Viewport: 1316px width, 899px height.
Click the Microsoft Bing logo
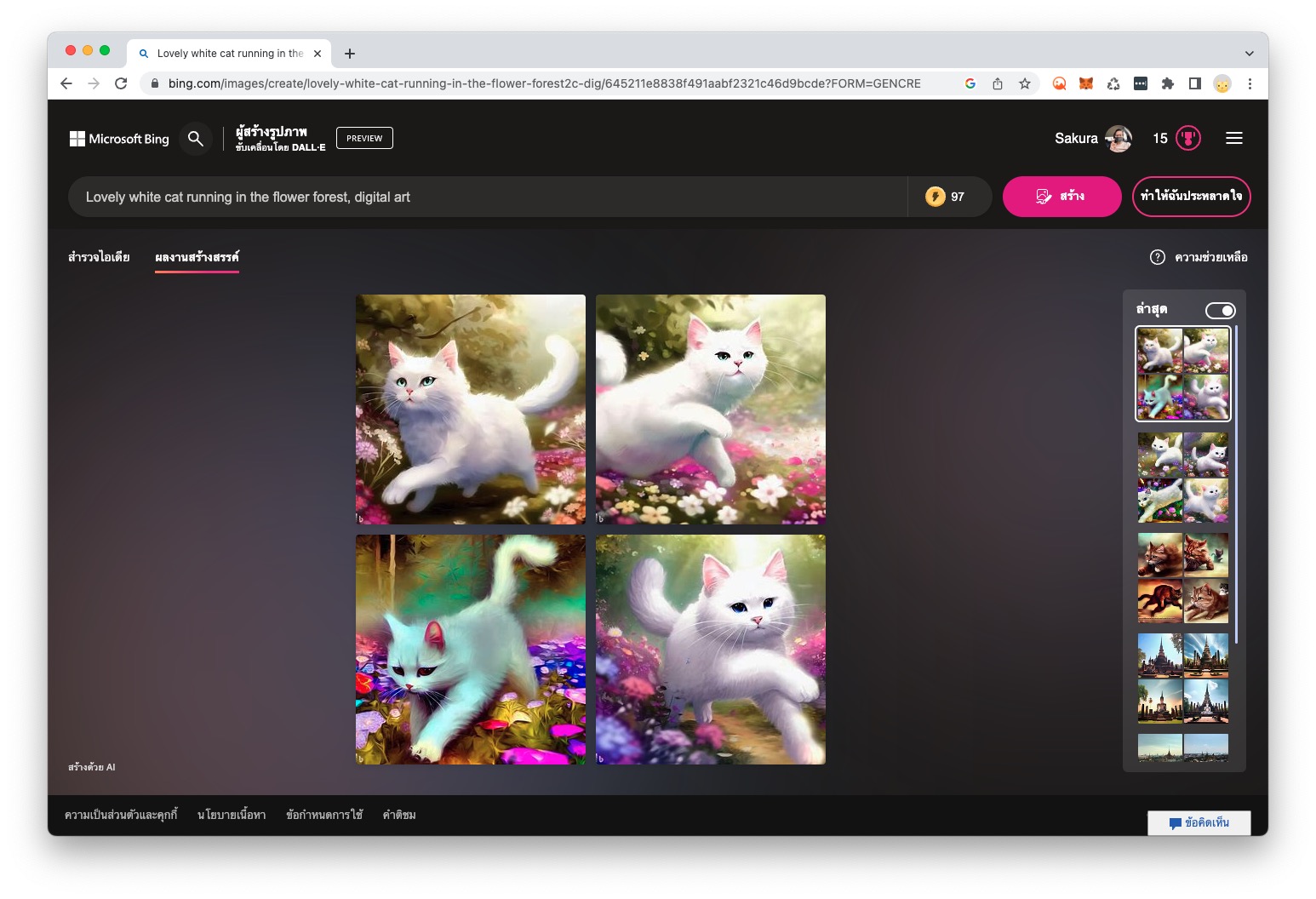tap(119, 139)
